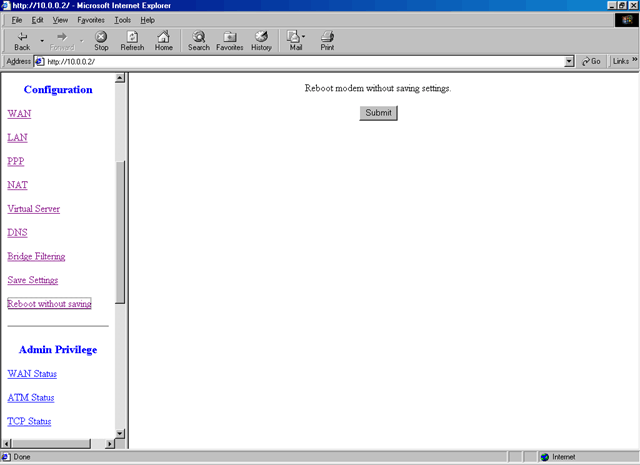This screenshot has width=640, height=465.
Task: Click the sidebar horizontal scroll left arrow
Action: (6, 443)
